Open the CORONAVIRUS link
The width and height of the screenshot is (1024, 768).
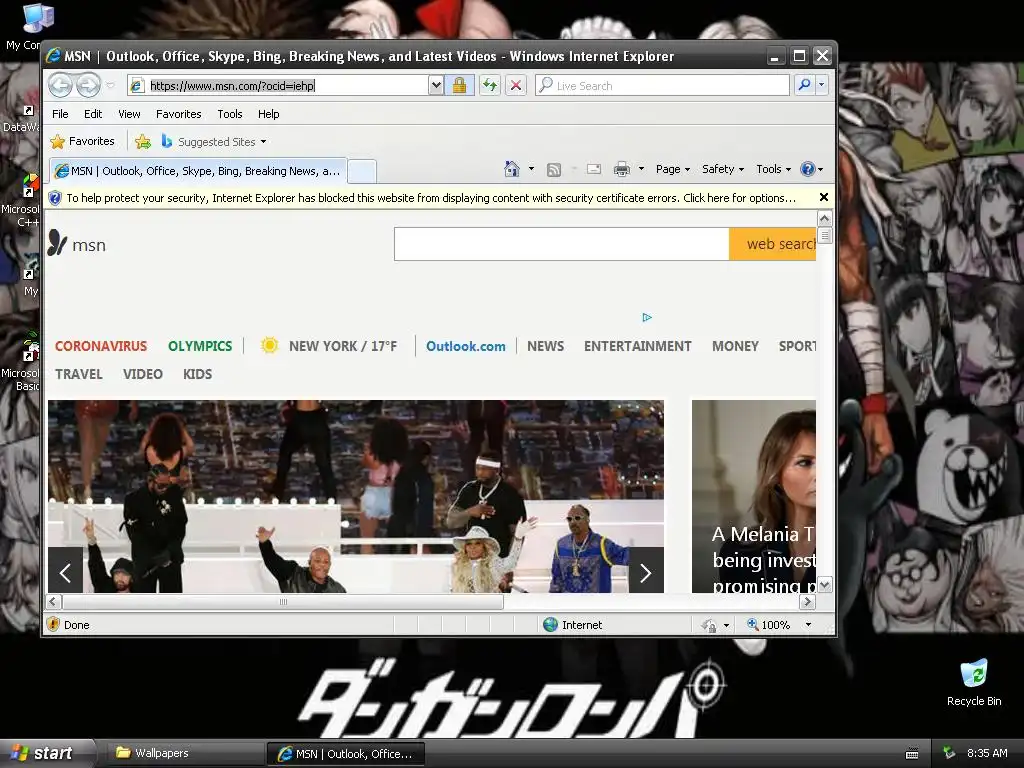pyautogui.click(x=101, y=346)
